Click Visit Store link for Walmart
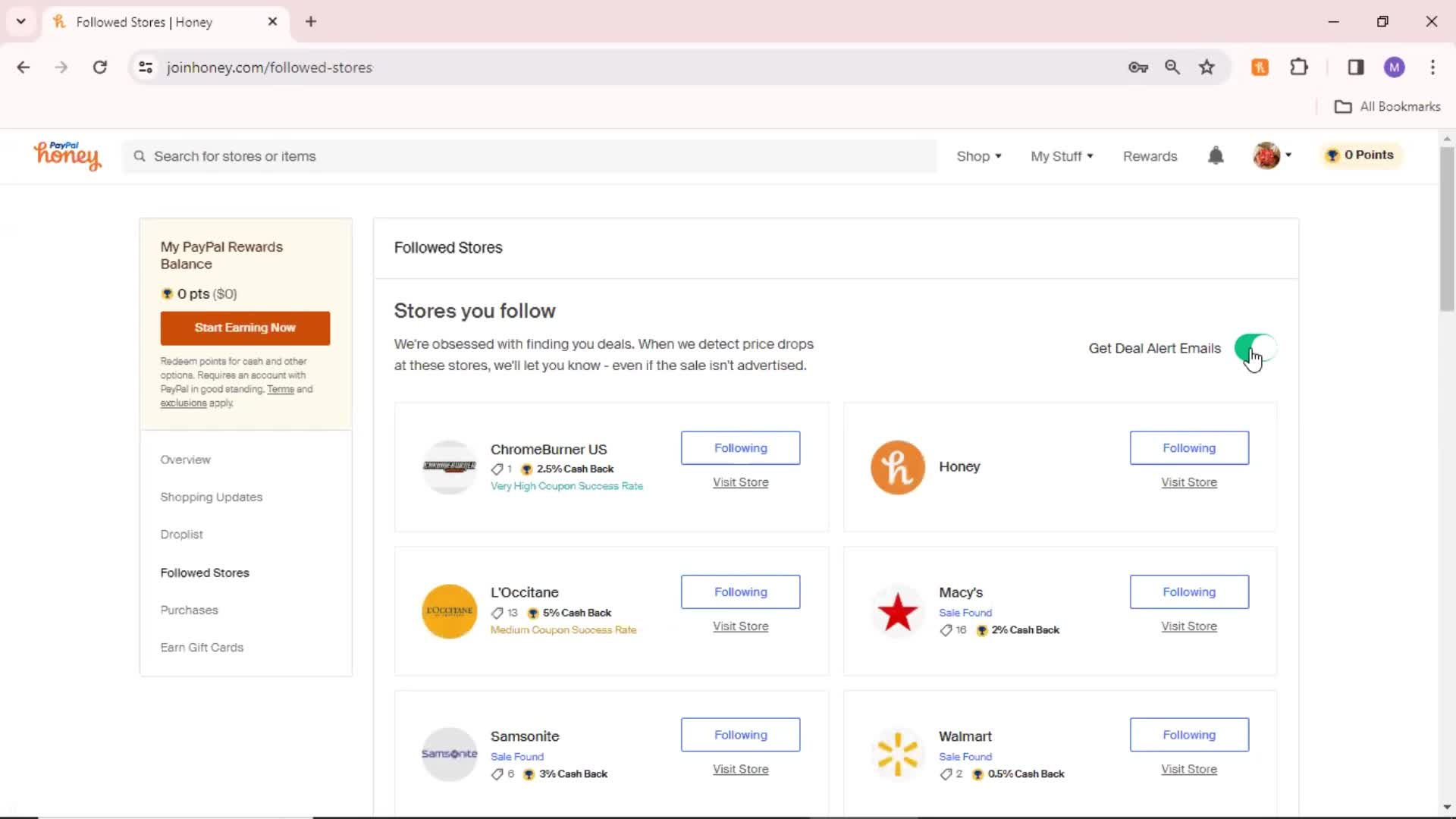1456x819 pixels. (1189, 768)
